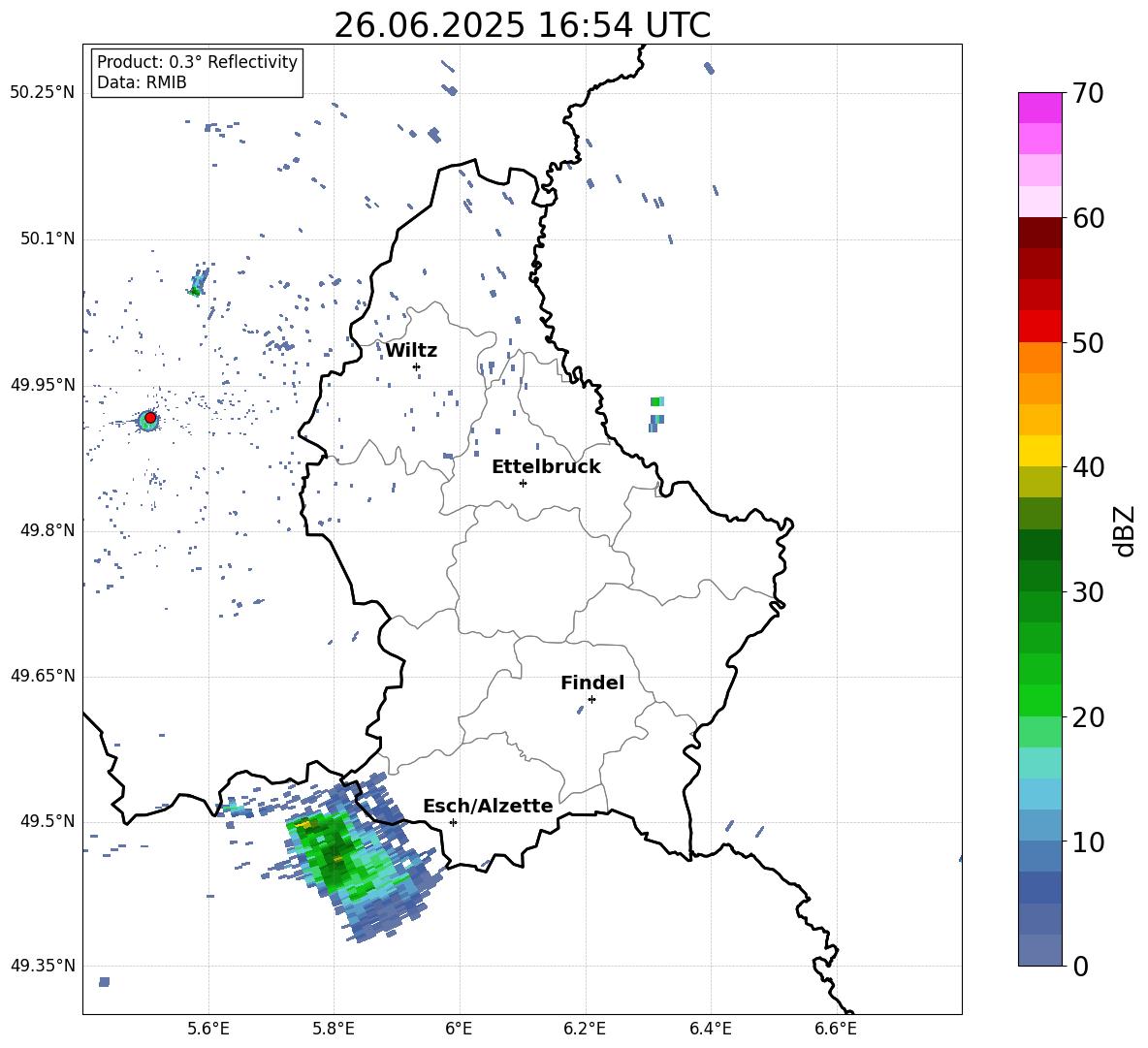Click the 49.8°N latitude tick label
Screen dimensions: 1148x1048
point(47,530)
